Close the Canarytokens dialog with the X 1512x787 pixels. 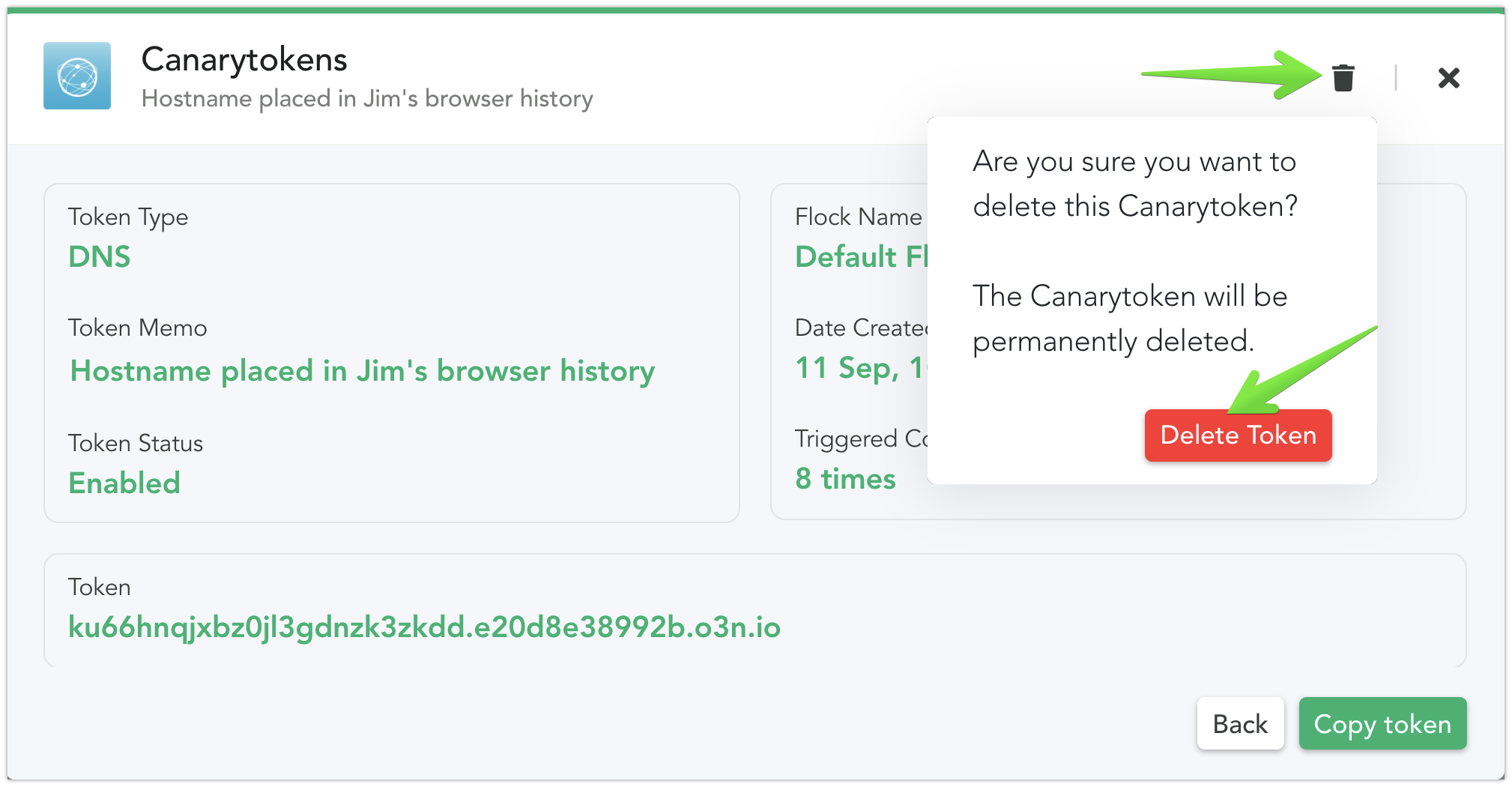[1449, 77]
